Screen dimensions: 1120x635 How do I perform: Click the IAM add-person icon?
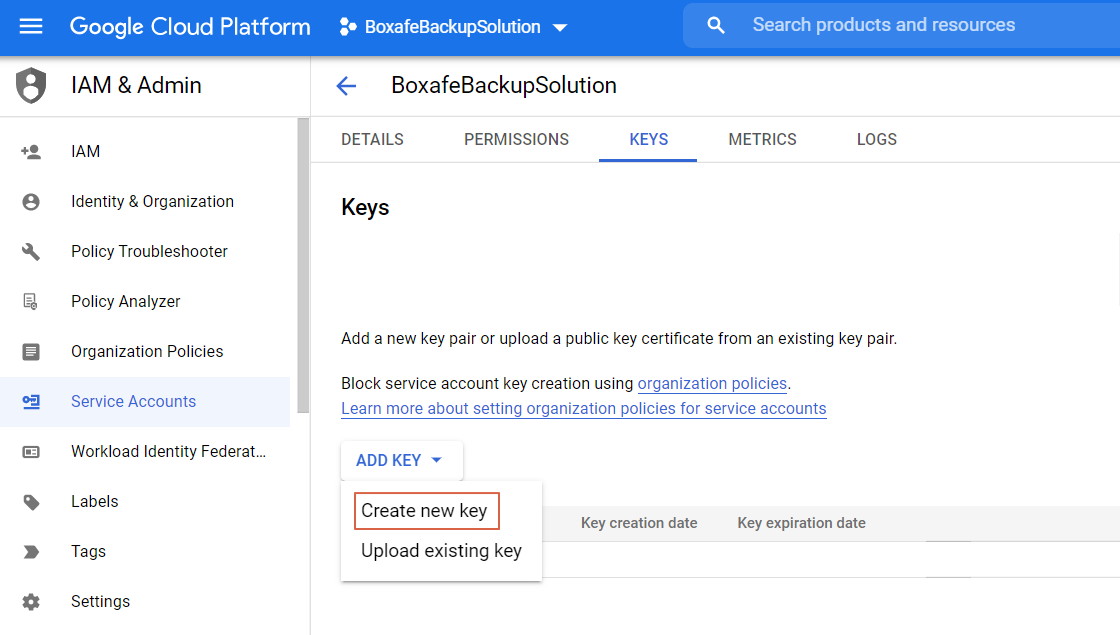click(31, 152)
